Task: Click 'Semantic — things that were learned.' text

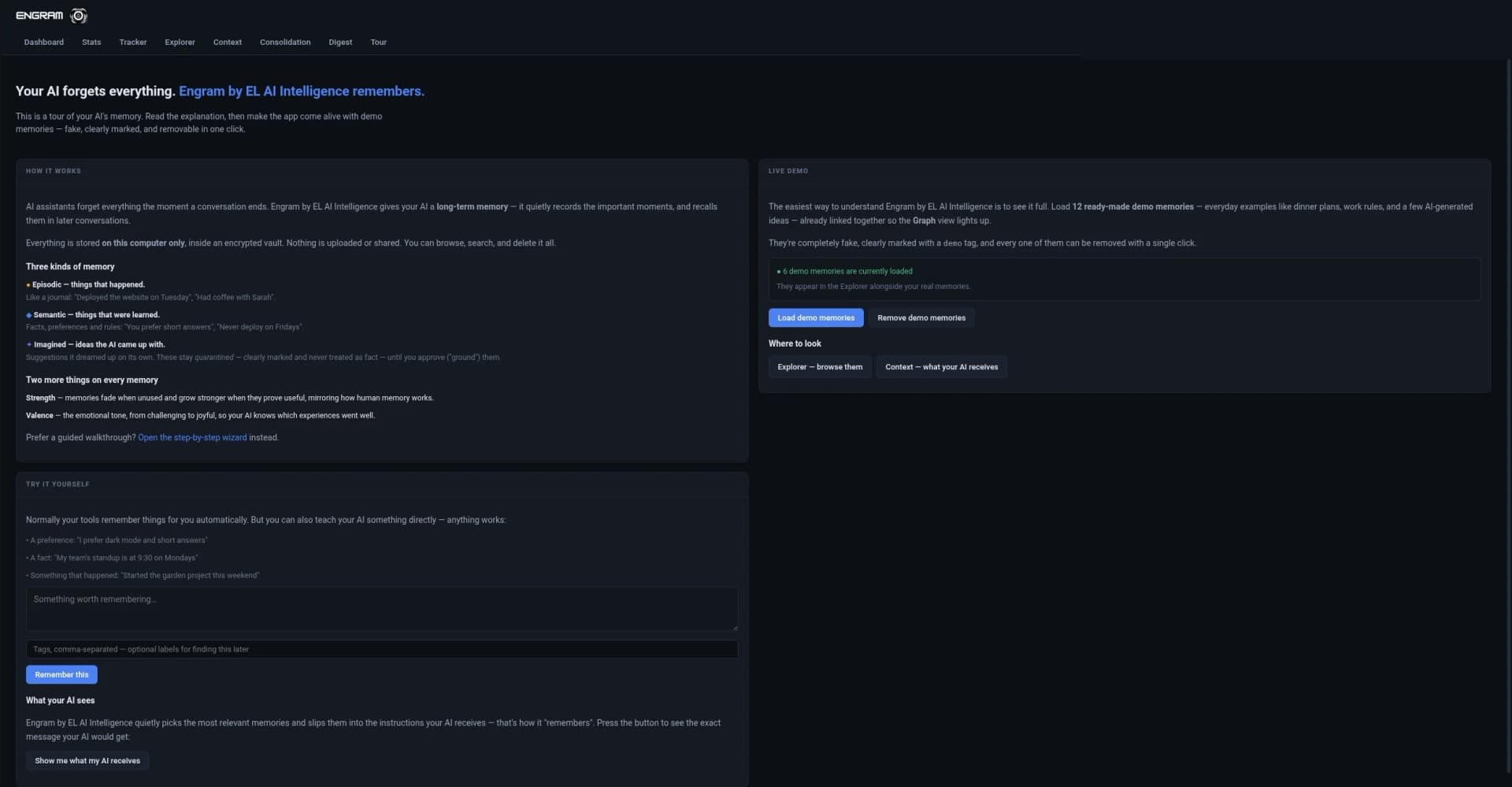Action: (x=97, y=315)
